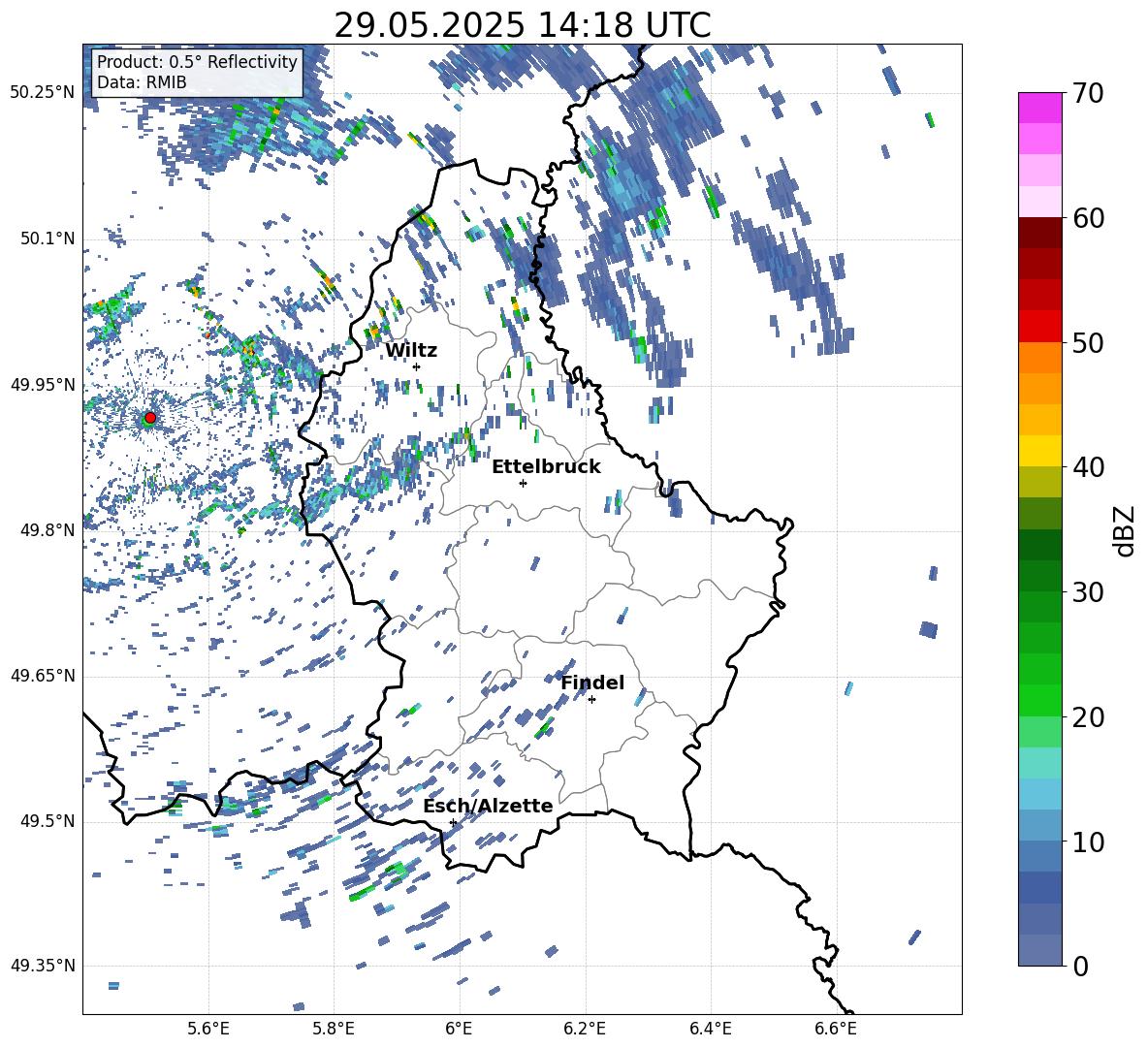
Task: Click the Findel city label
Action: click(592, 683)
